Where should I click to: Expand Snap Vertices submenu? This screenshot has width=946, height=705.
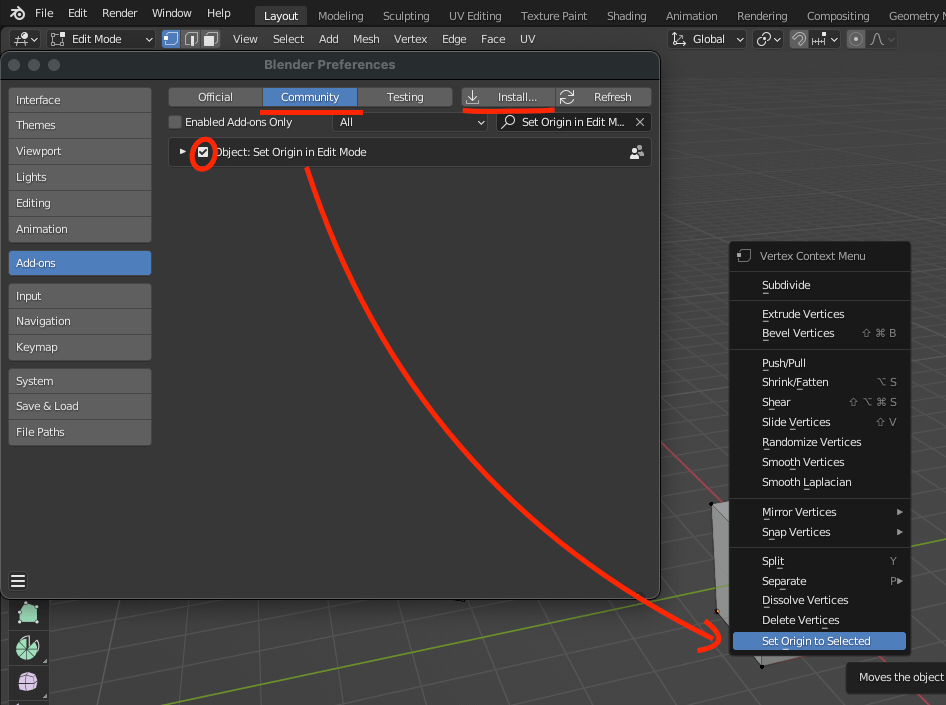click(x=819, y=532)
